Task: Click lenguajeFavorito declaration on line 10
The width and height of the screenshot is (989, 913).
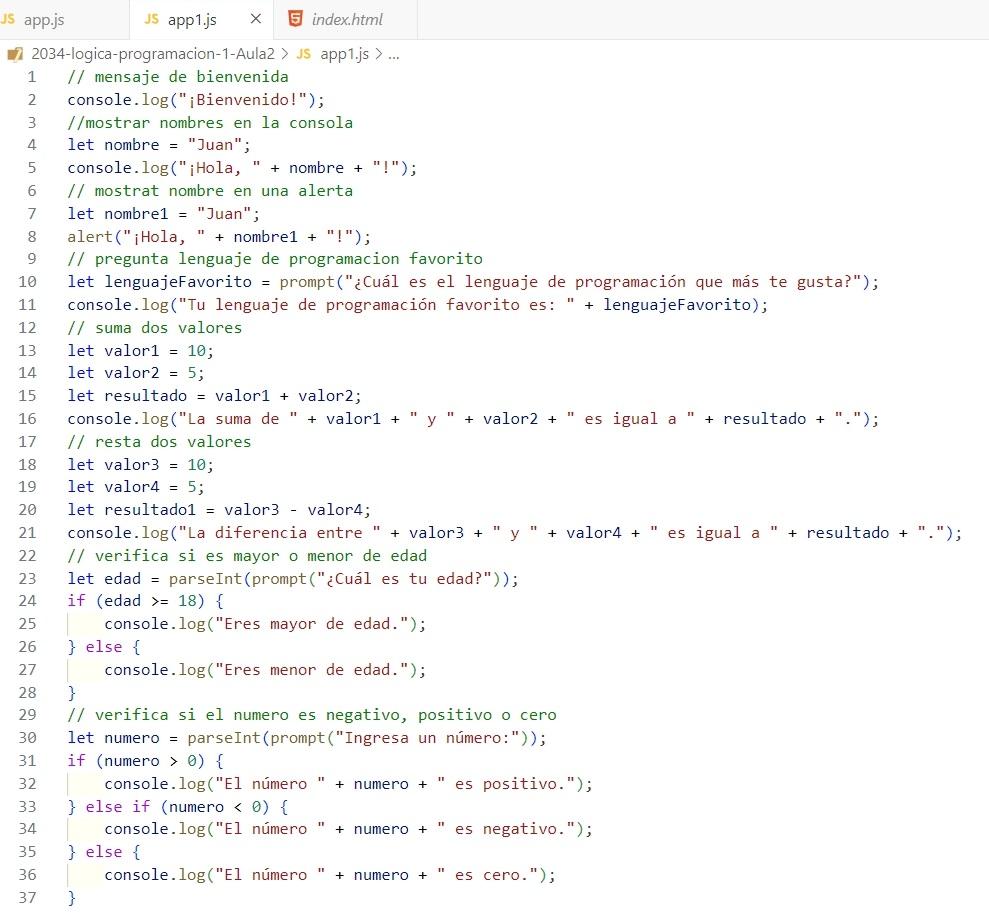Action: tap(178, 282)
